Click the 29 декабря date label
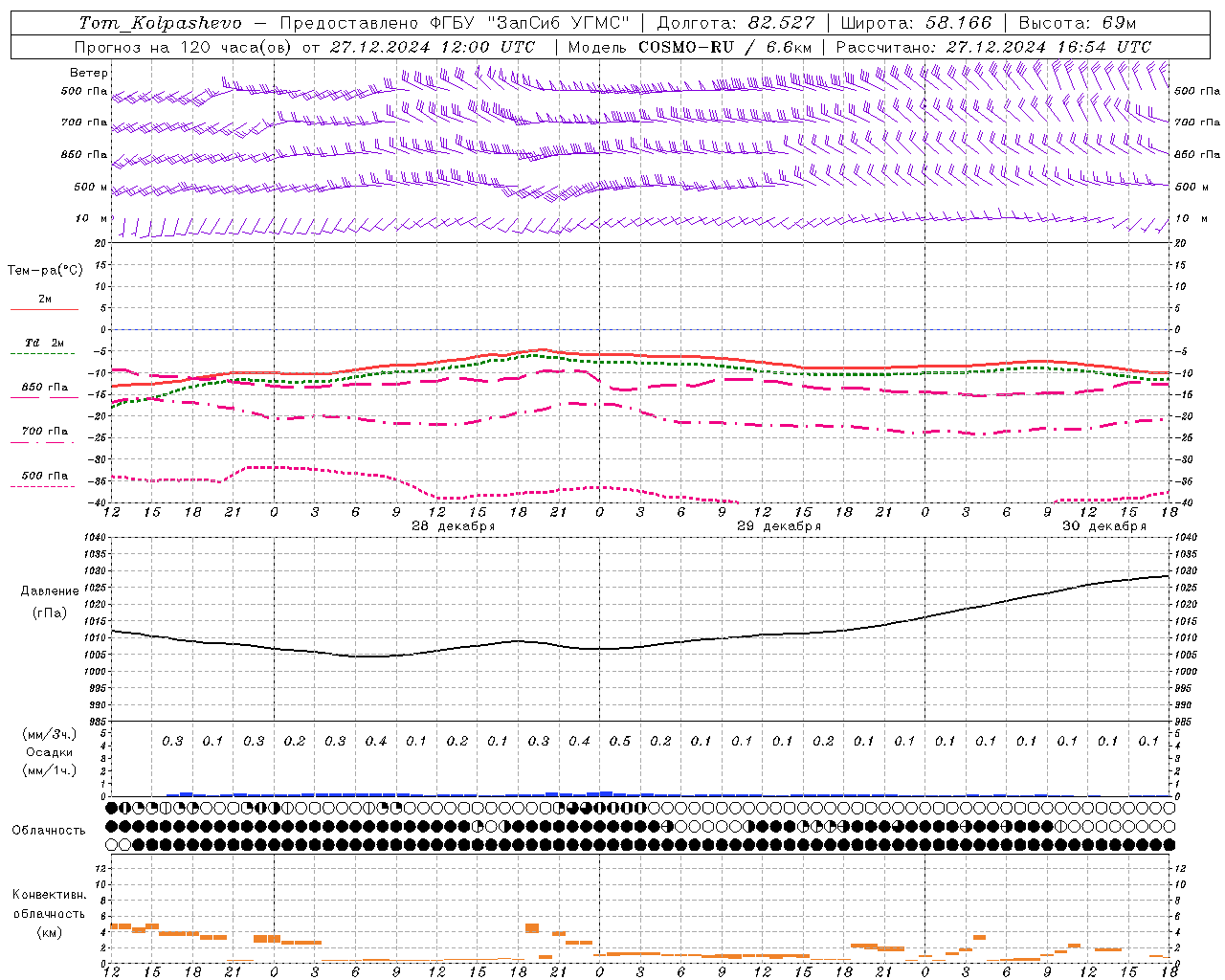The height and width of the screenshot is (980, 1225). coord(779,526)
